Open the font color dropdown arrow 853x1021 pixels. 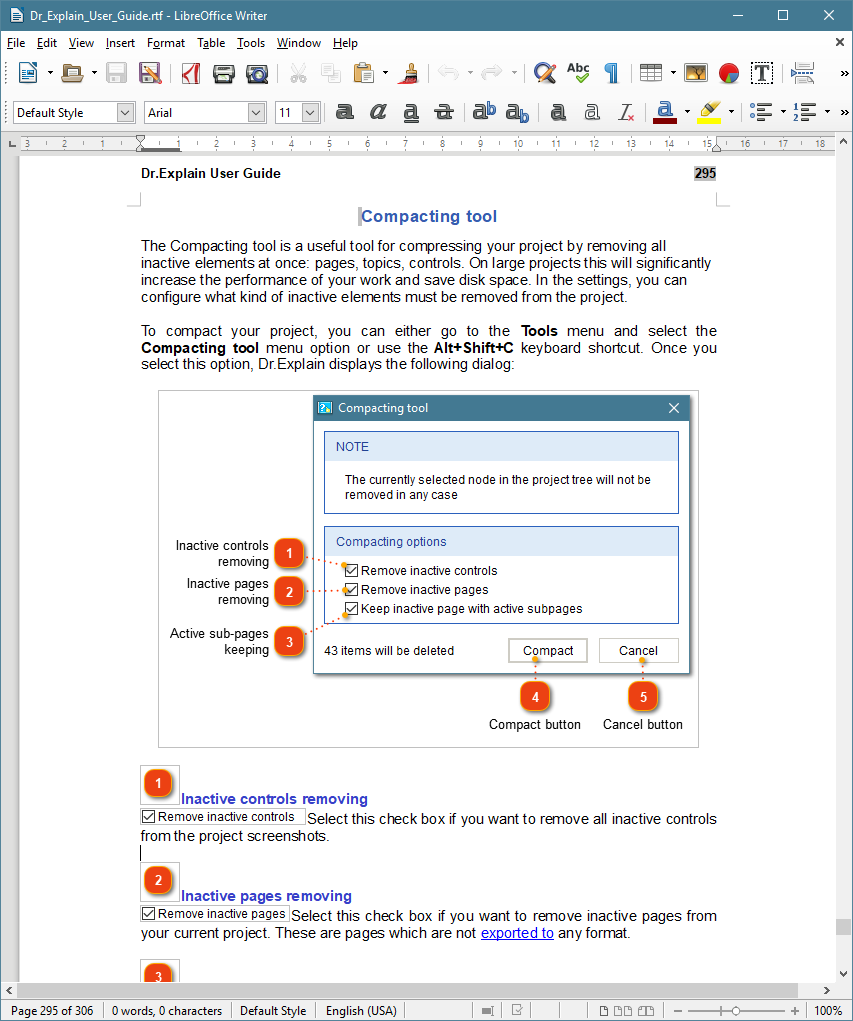point(687,112)
